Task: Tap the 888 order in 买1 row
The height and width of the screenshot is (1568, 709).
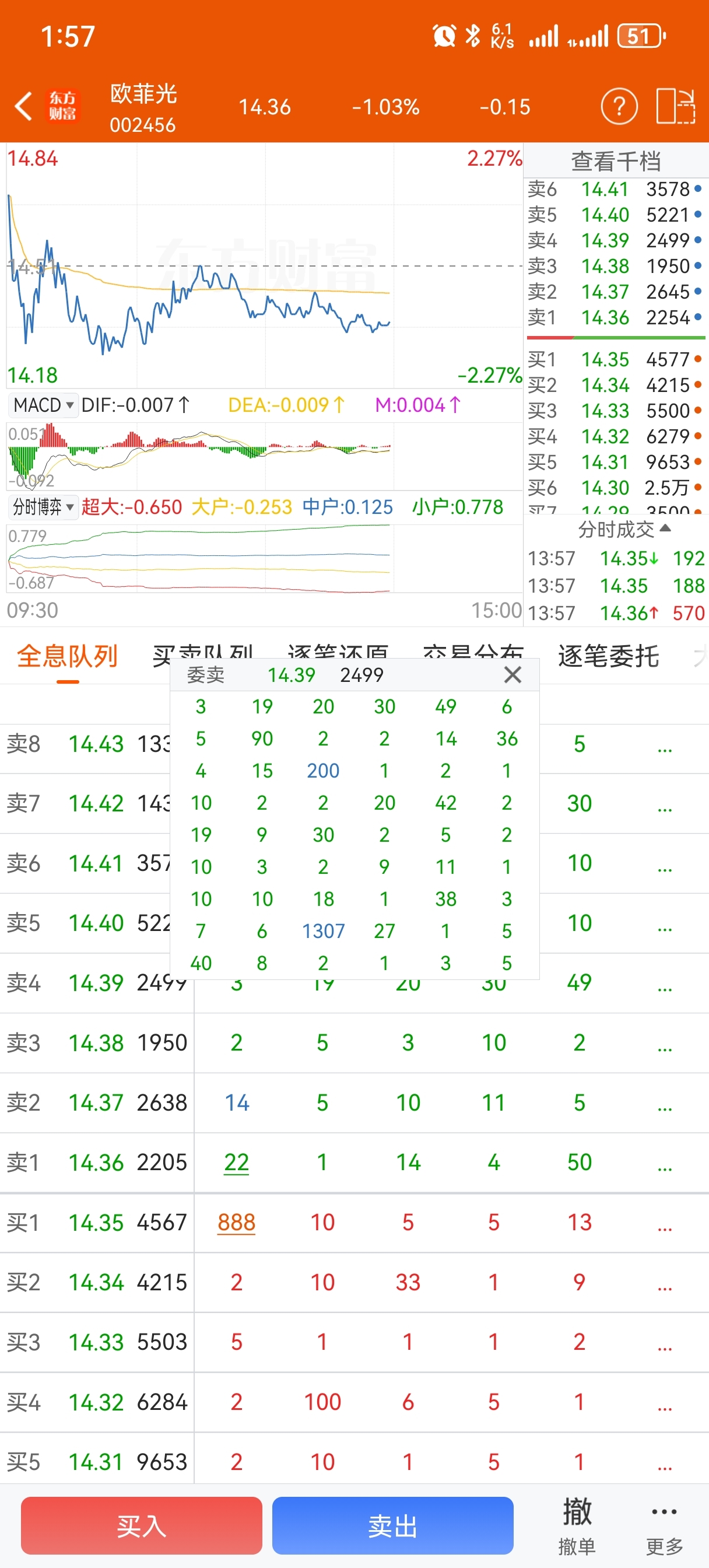Action: coord(236,1222)
